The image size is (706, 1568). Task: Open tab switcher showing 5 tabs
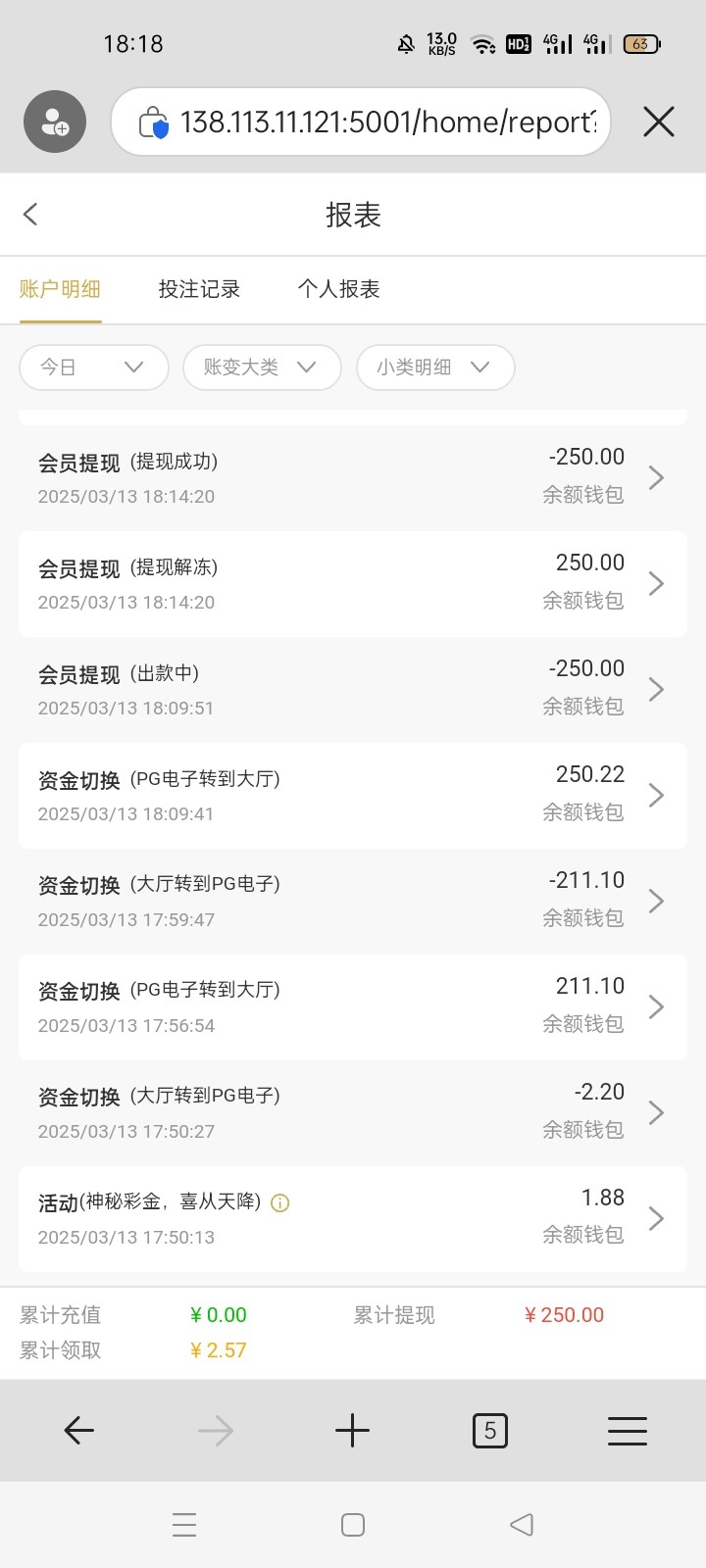(489, 1431)
